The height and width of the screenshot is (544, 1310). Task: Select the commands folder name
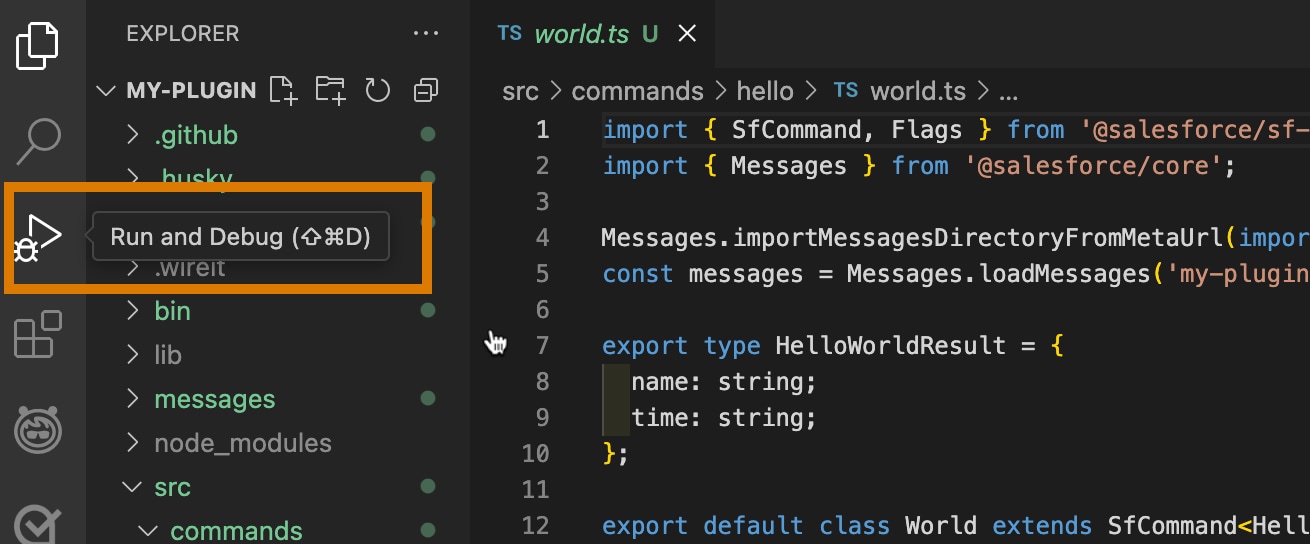pos(236,530)
